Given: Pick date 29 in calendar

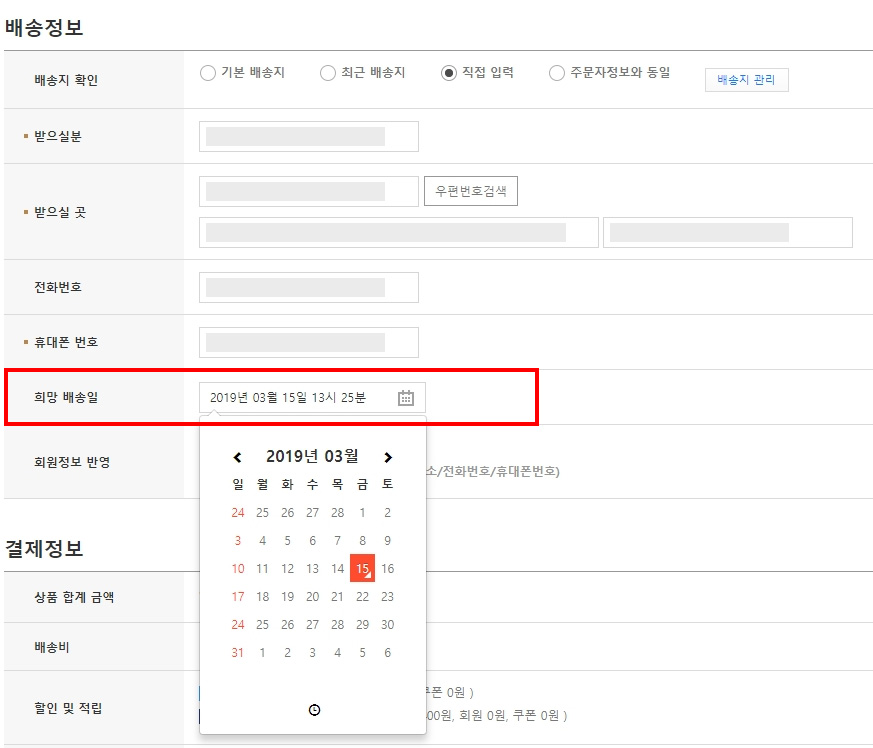Looking at the screenshot, I should pos(362,624).
